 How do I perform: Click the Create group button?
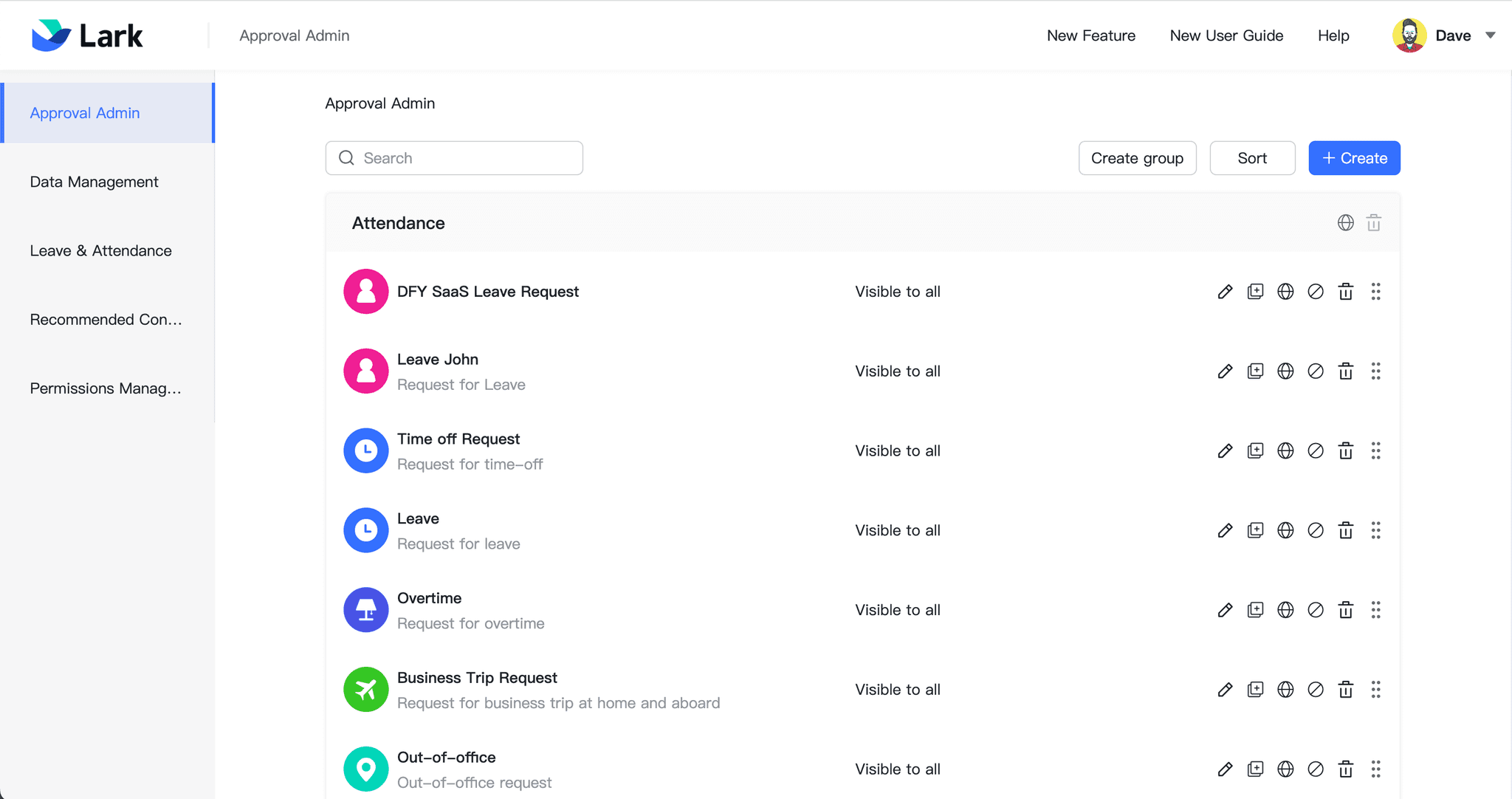pos(1137,157)
